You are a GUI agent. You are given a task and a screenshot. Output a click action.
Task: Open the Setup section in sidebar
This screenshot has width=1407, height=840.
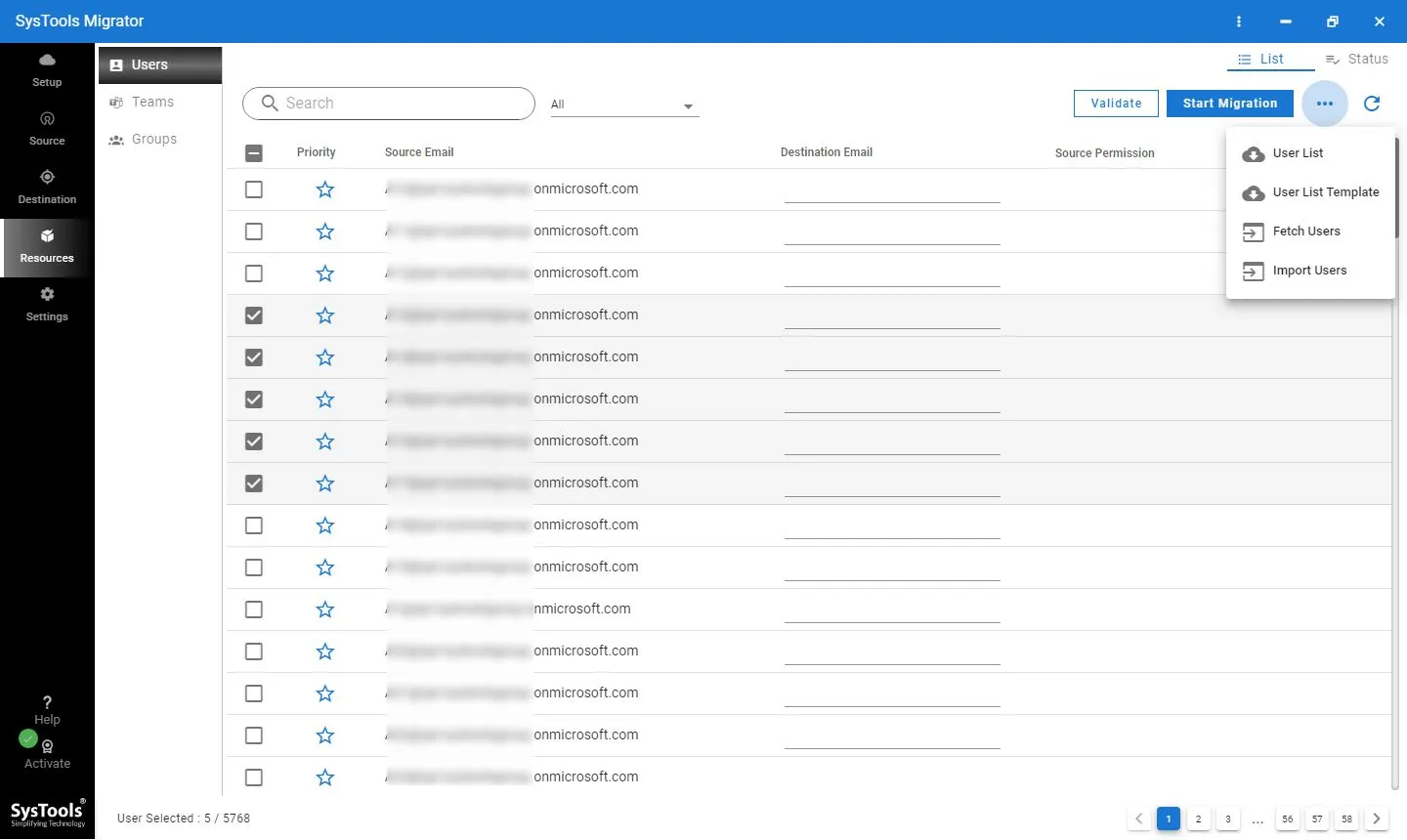47,70
